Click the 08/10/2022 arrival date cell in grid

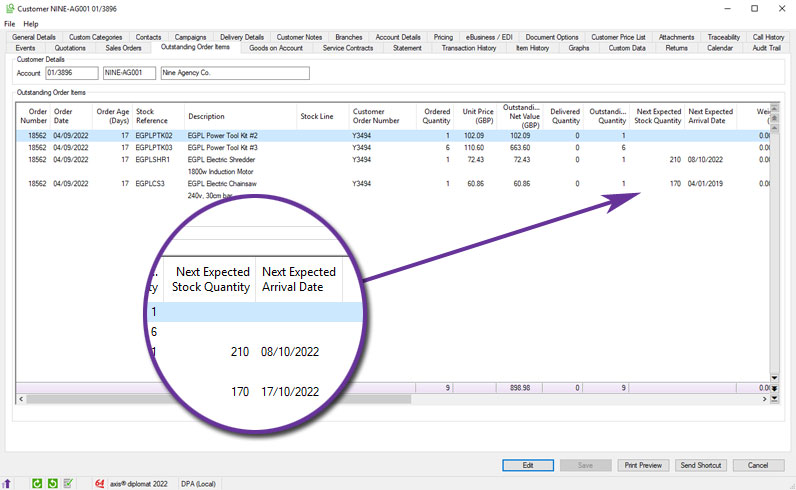pyautogui.click(x=705, y=159)
